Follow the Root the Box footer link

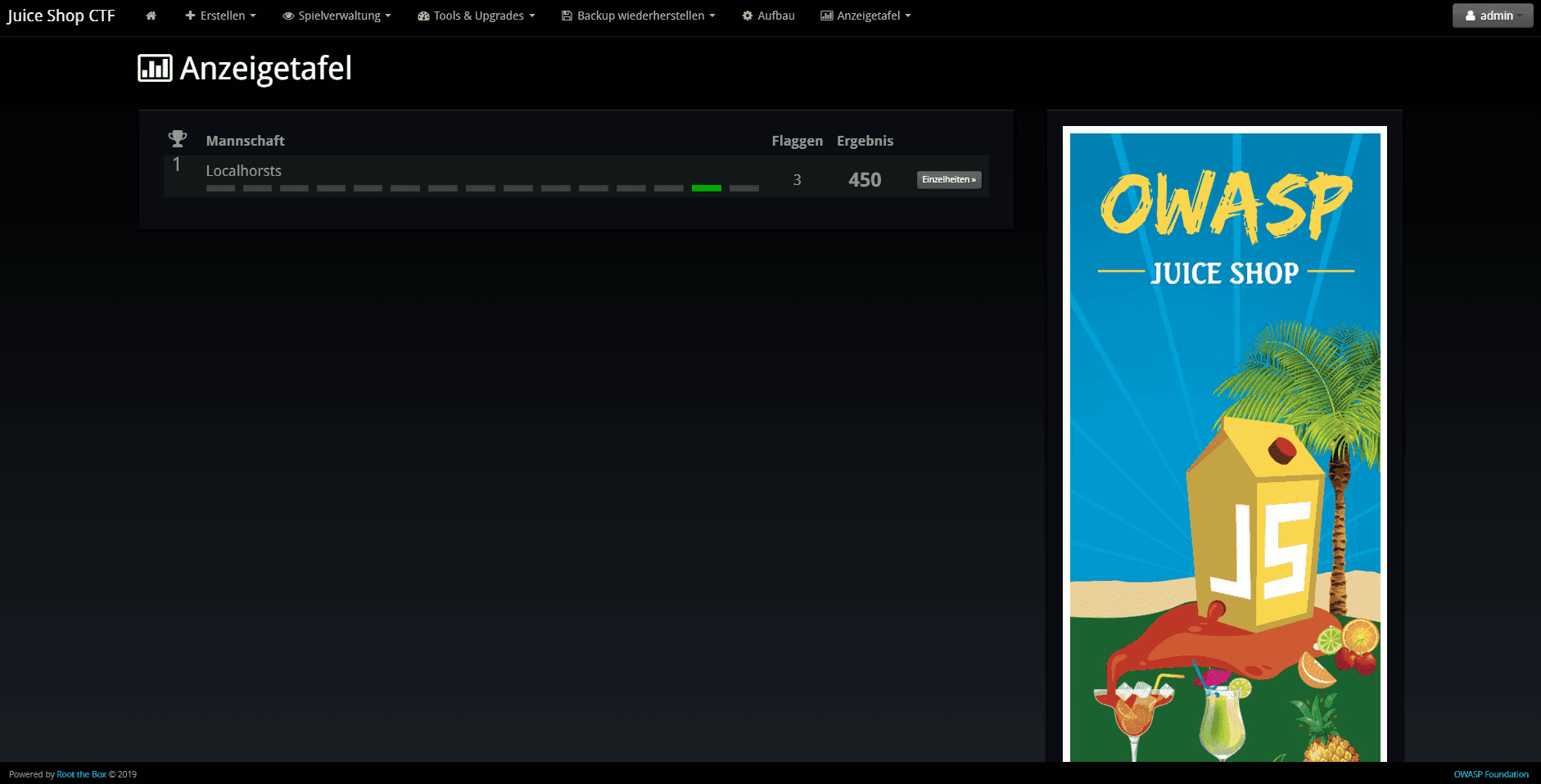pyautogui.click(x=82, y=774)
